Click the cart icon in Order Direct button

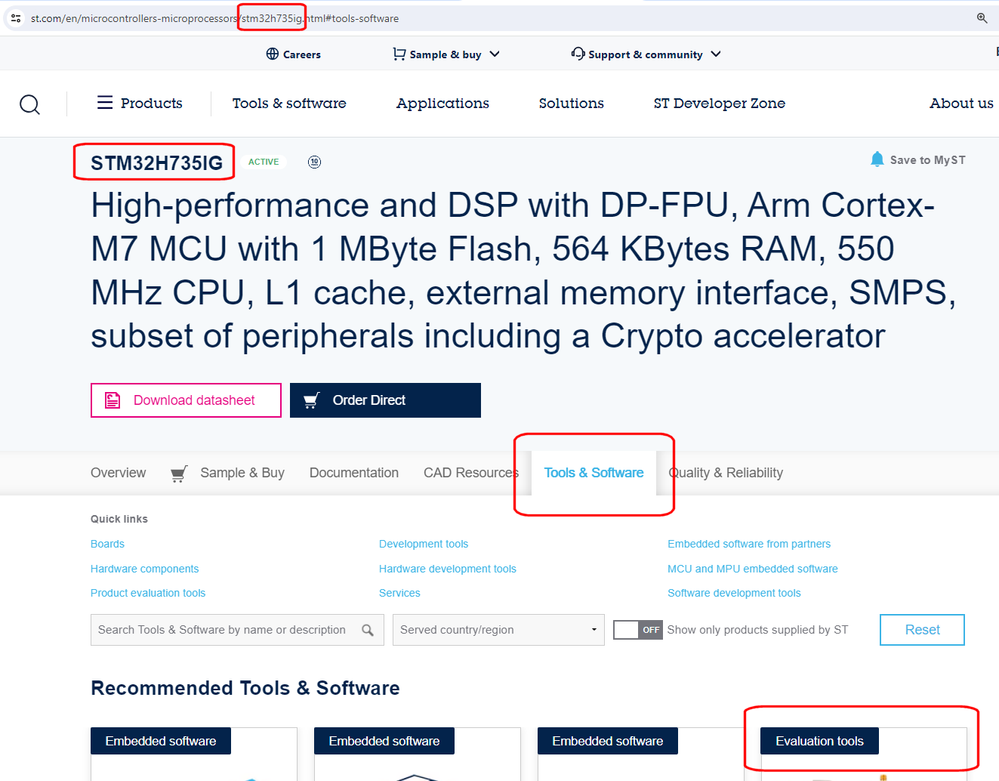(312, 400)
